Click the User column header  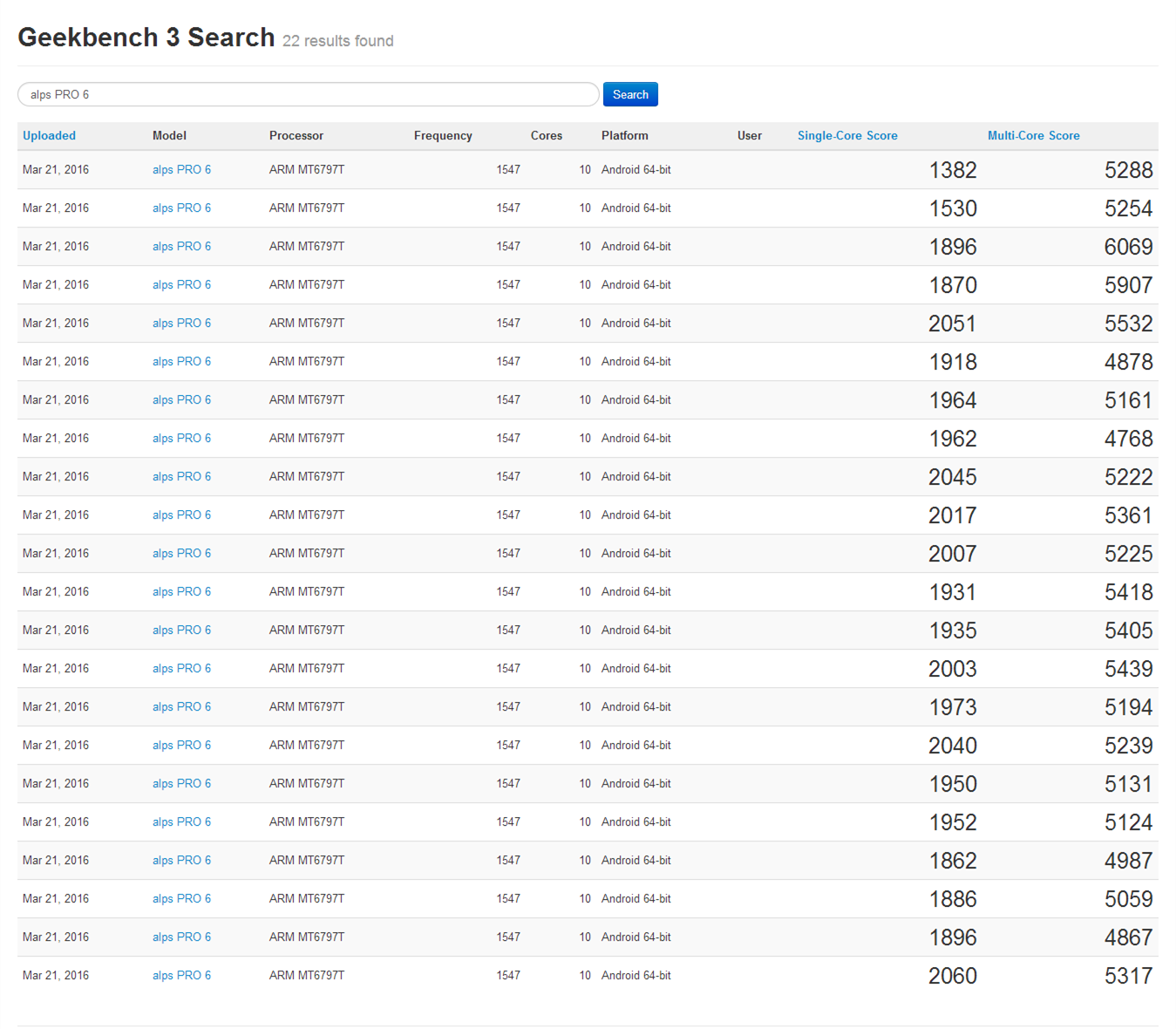click(x=750, y=135)
